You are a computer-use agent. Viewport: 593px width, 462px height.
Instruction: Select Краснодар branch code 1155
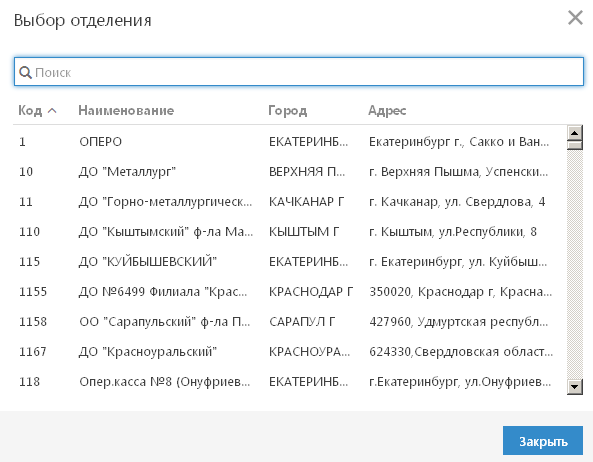coord(290,291)
